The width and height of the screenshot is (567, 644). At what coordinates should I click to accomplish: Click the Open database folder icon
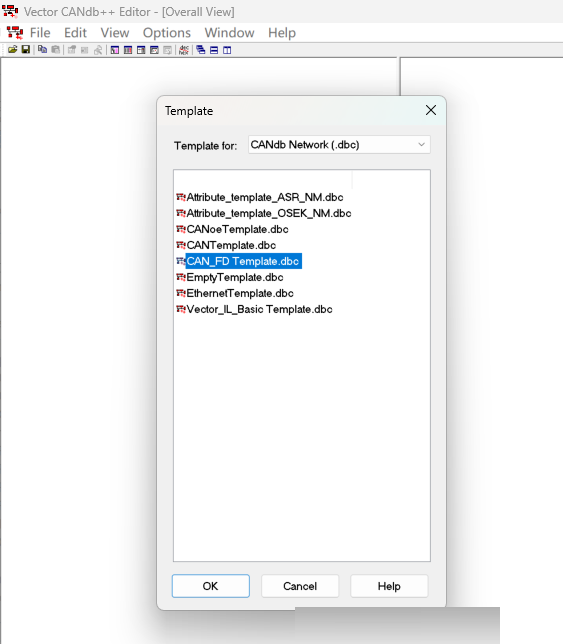point(13,50)
